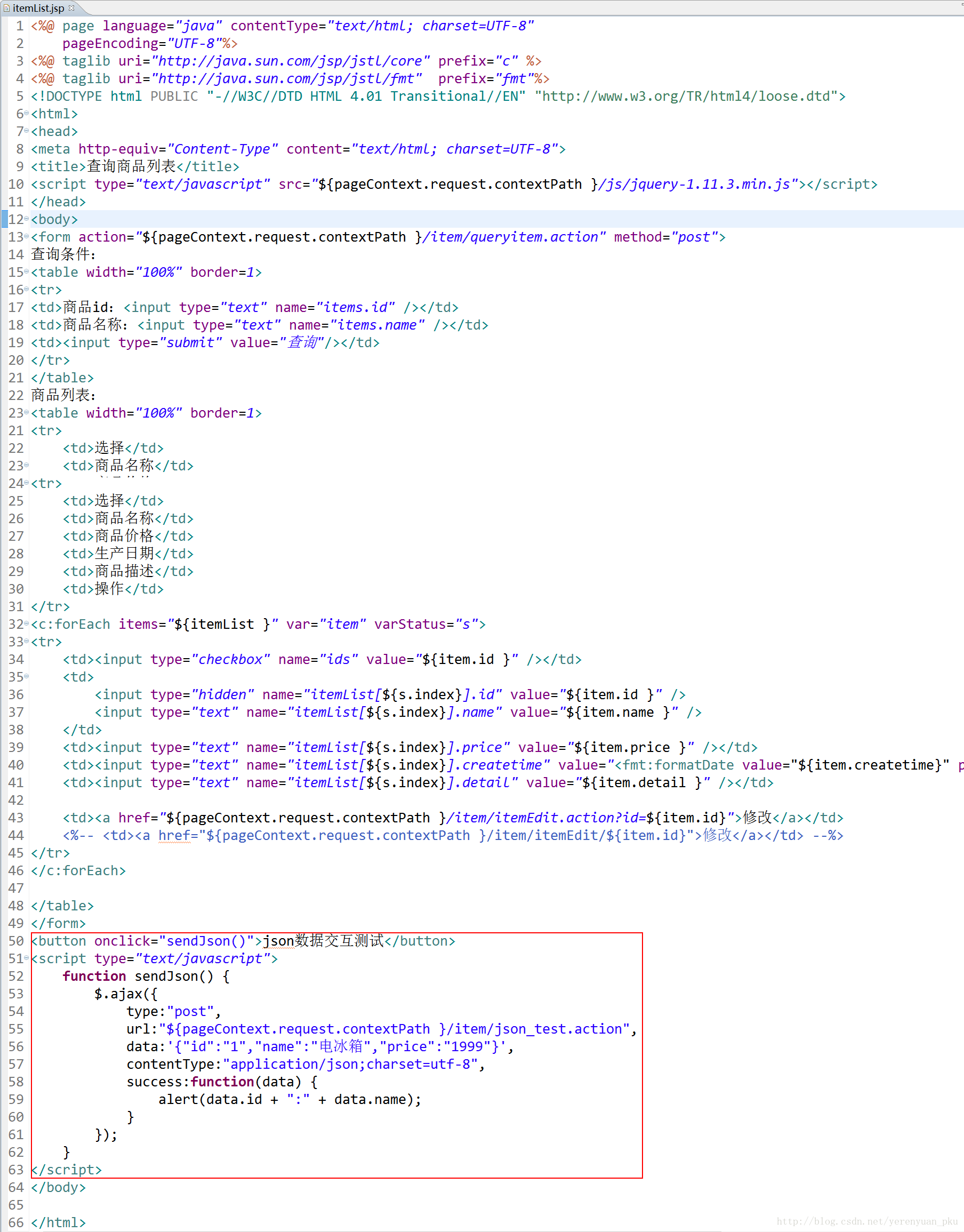Click the </head> closing tag

point(58,202)
